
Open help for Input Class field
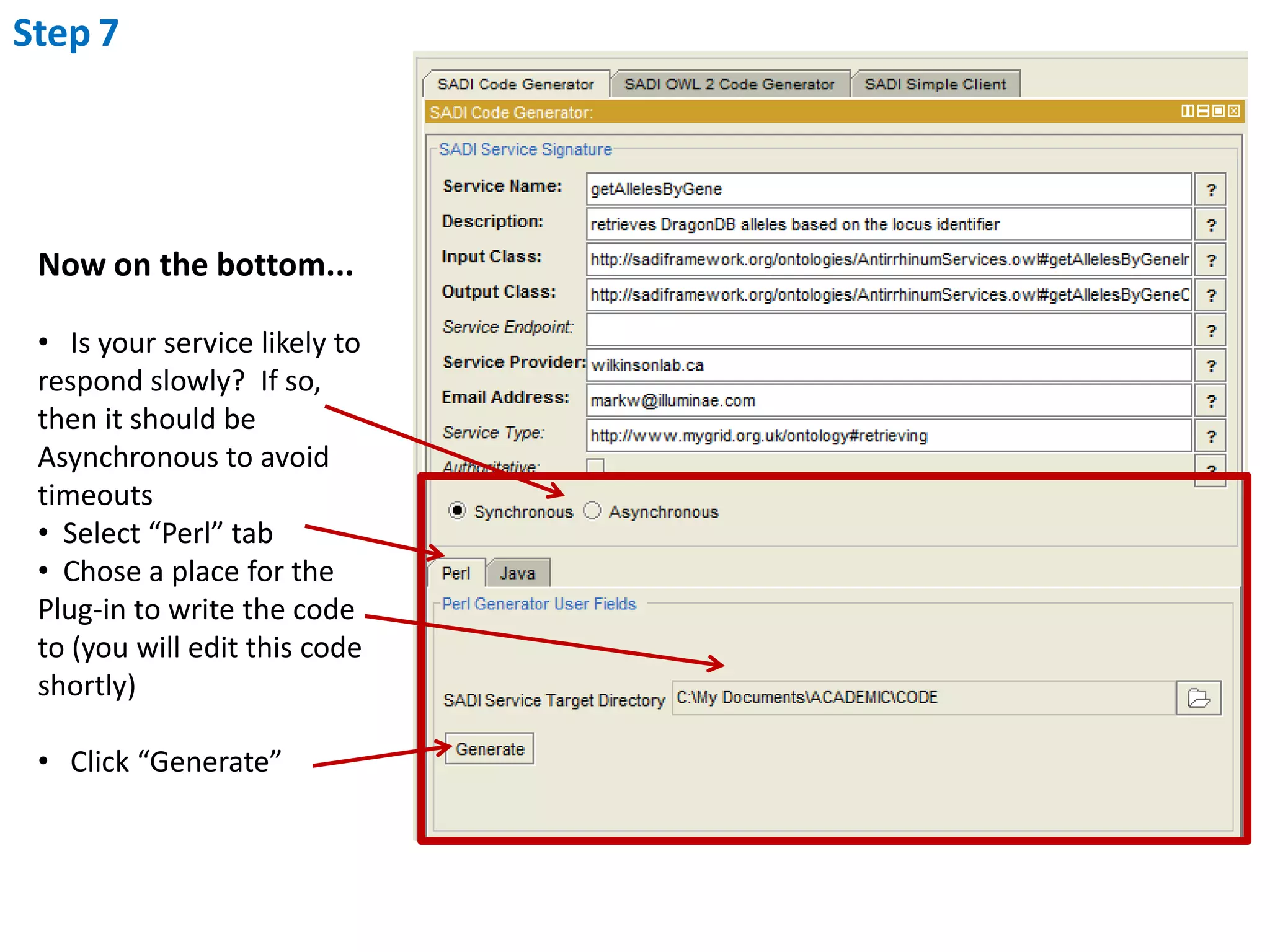point(1210,260)
